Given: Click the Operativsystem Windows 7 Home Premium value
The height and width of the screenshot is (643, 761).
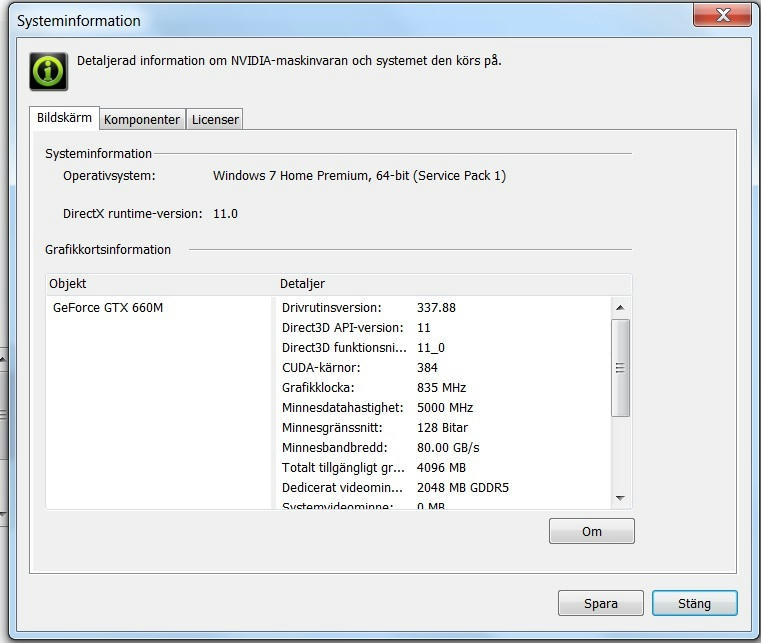Looking at the screenshot, I should coord(359,176).
